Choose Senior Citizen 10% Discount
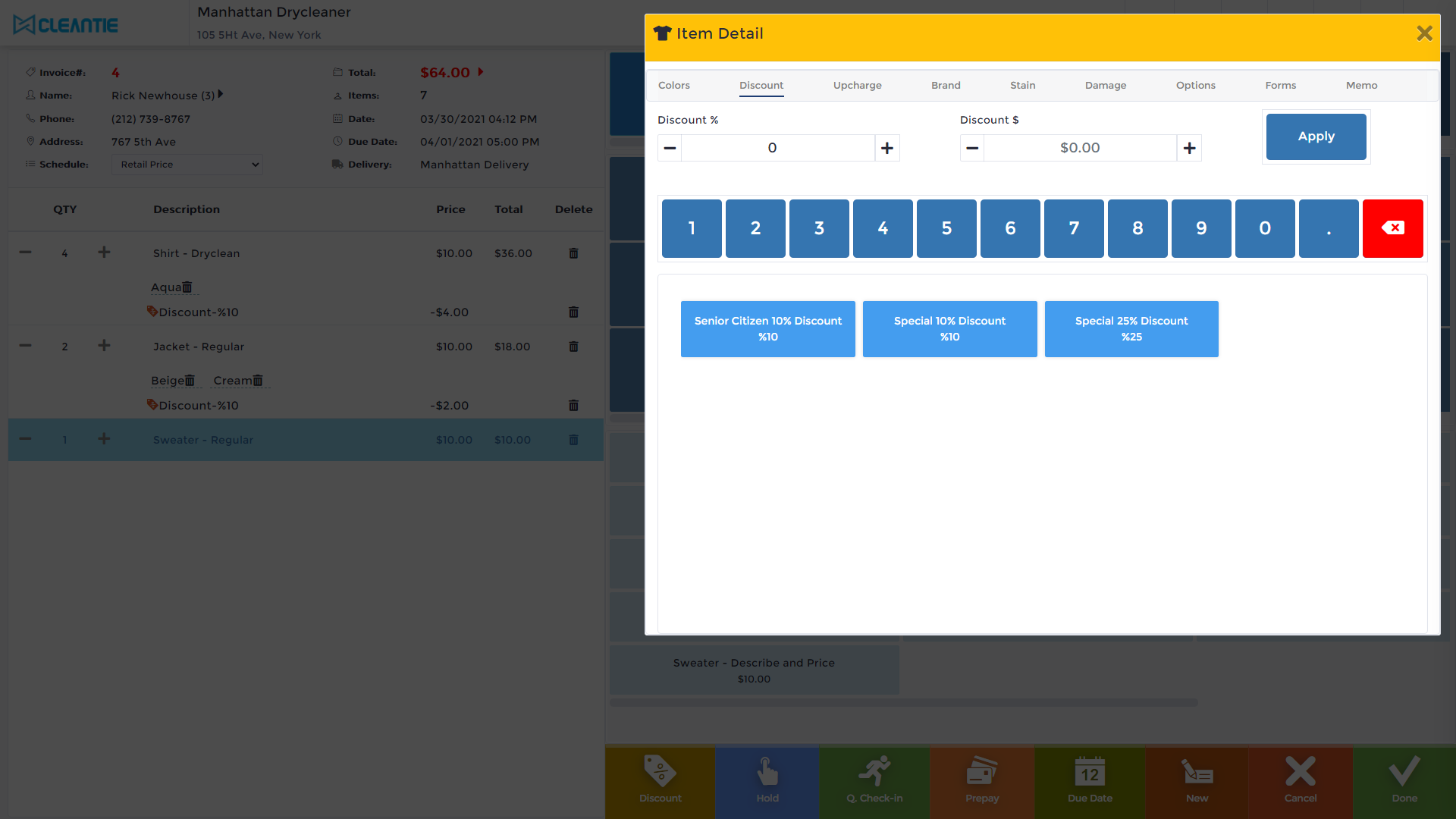This screenshot has width=1456, height=819. click(767, 329)
